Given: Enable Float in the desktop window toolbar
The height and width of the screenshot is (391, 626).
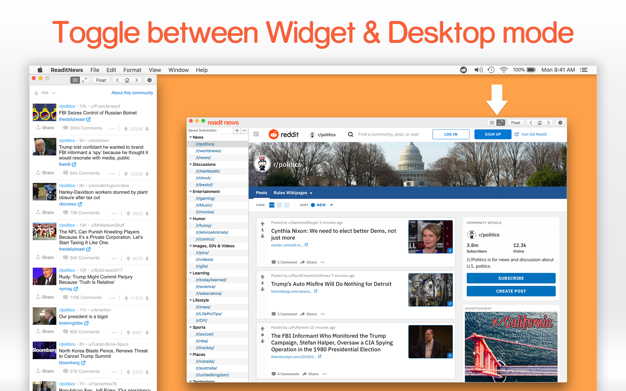Looking at the screenshot, I should (515, 123).
